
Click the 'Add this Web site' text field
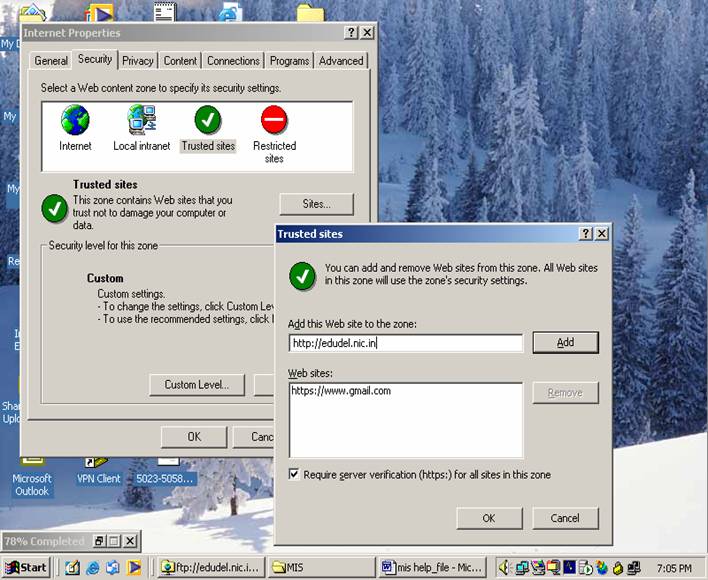[405, 343]
